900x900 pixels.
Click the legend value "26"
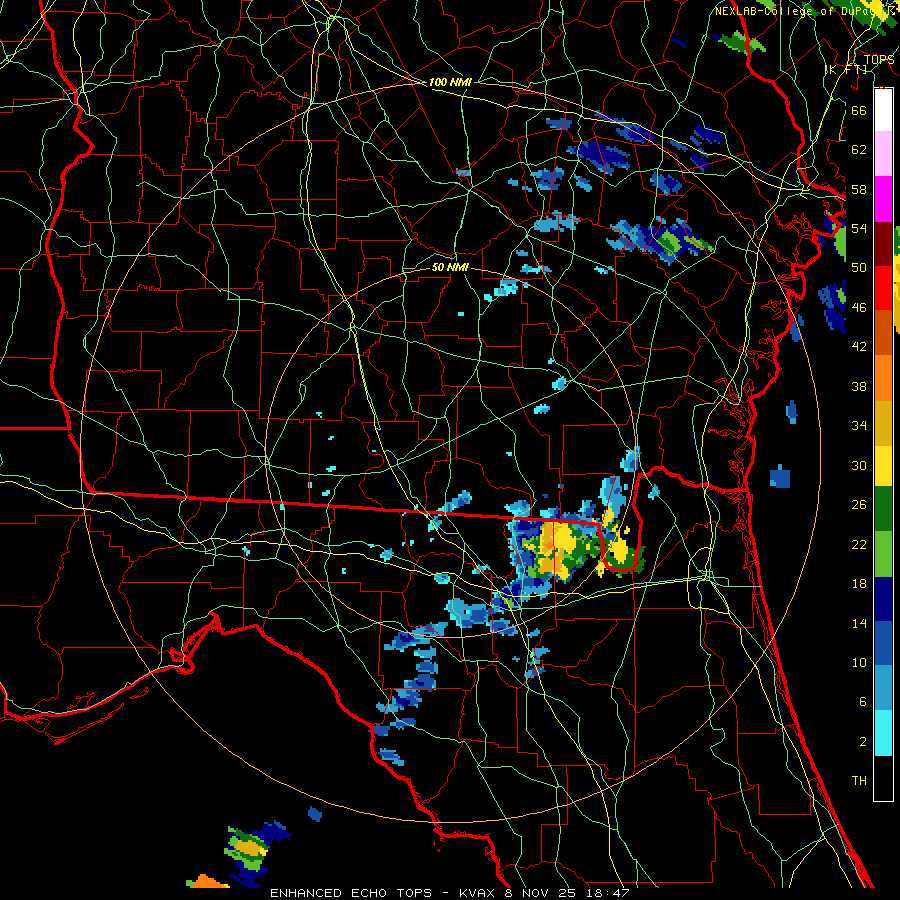(859, 505)
